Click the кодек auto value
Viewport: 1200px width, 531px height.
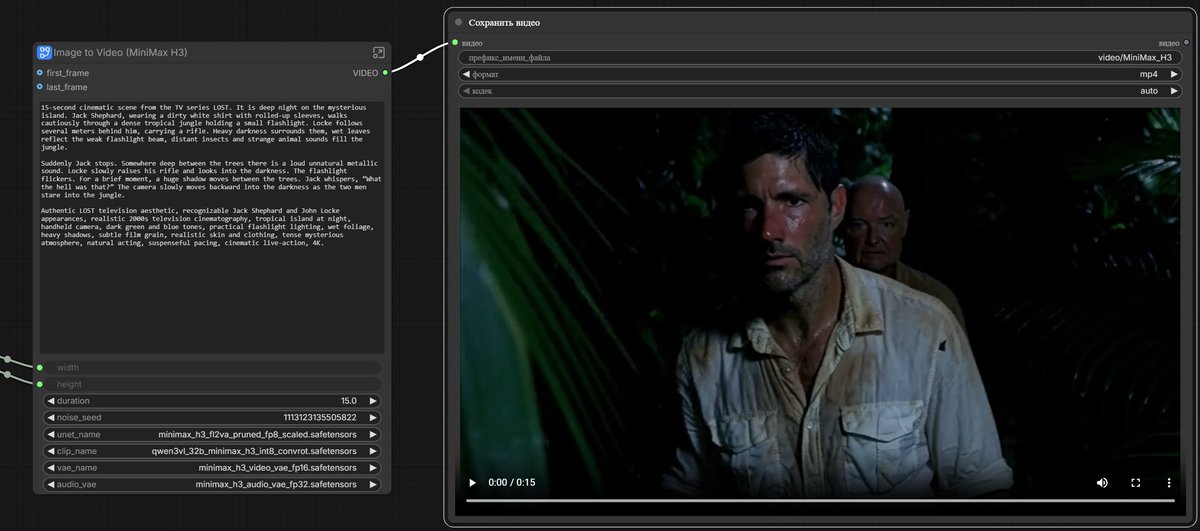[x=1149, y=91]
